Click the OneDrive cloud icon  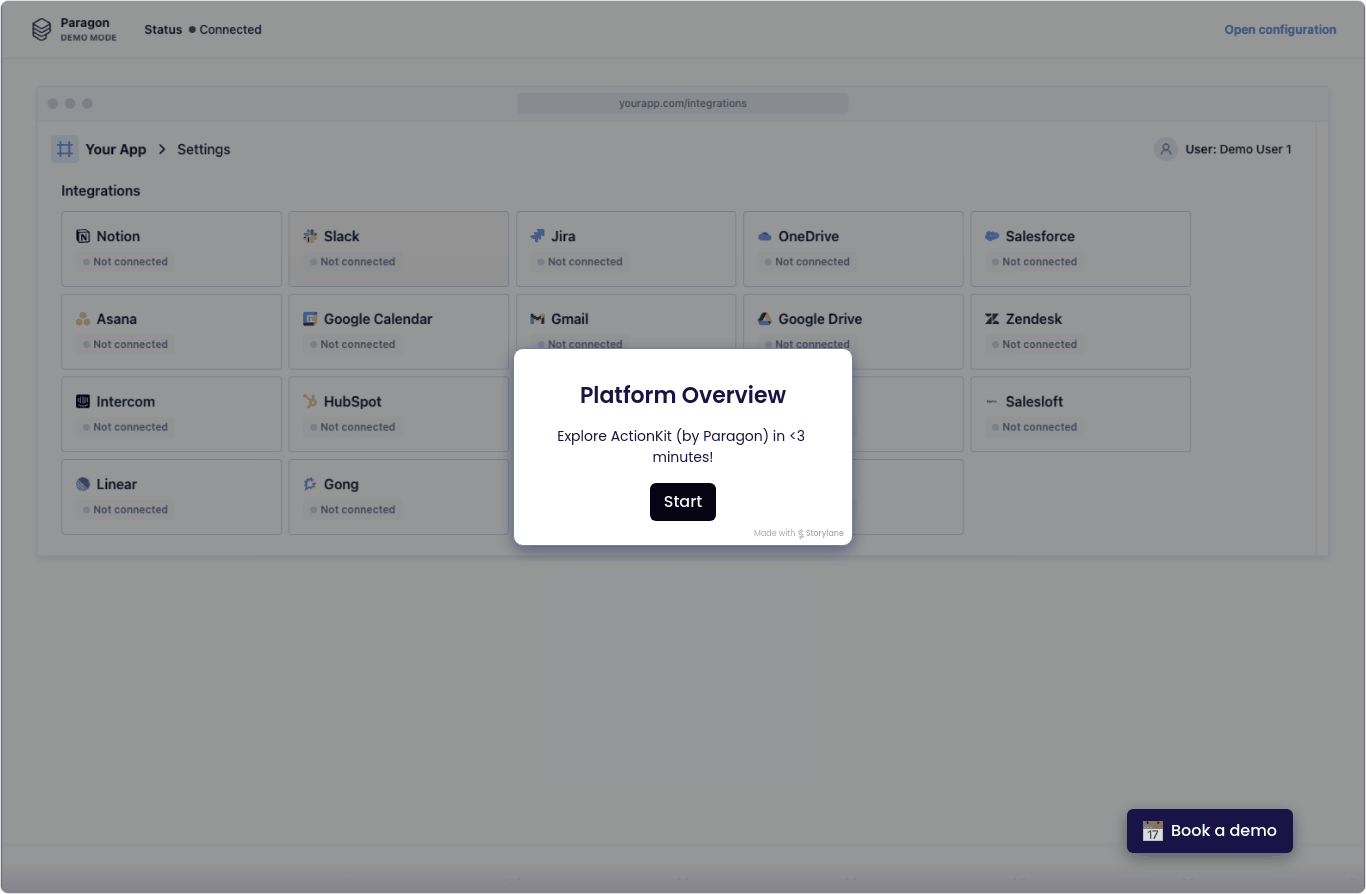point(765,237)
